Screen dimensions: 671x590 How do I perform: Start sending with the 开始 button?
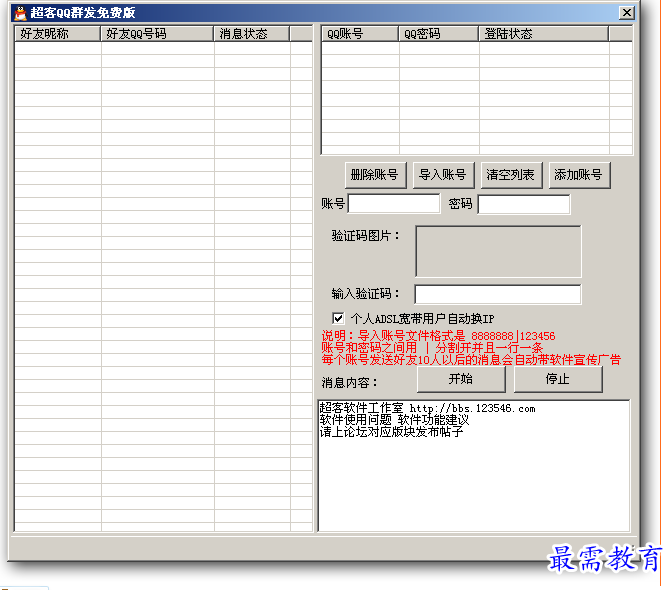point(461,379)
